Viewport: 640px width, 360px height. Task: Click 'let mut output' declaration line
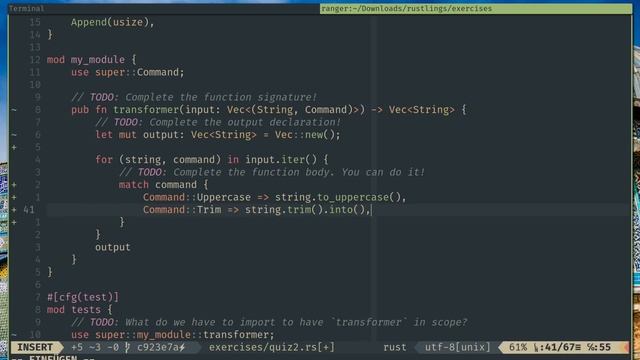pyautogui.click(x=218, y=135)
